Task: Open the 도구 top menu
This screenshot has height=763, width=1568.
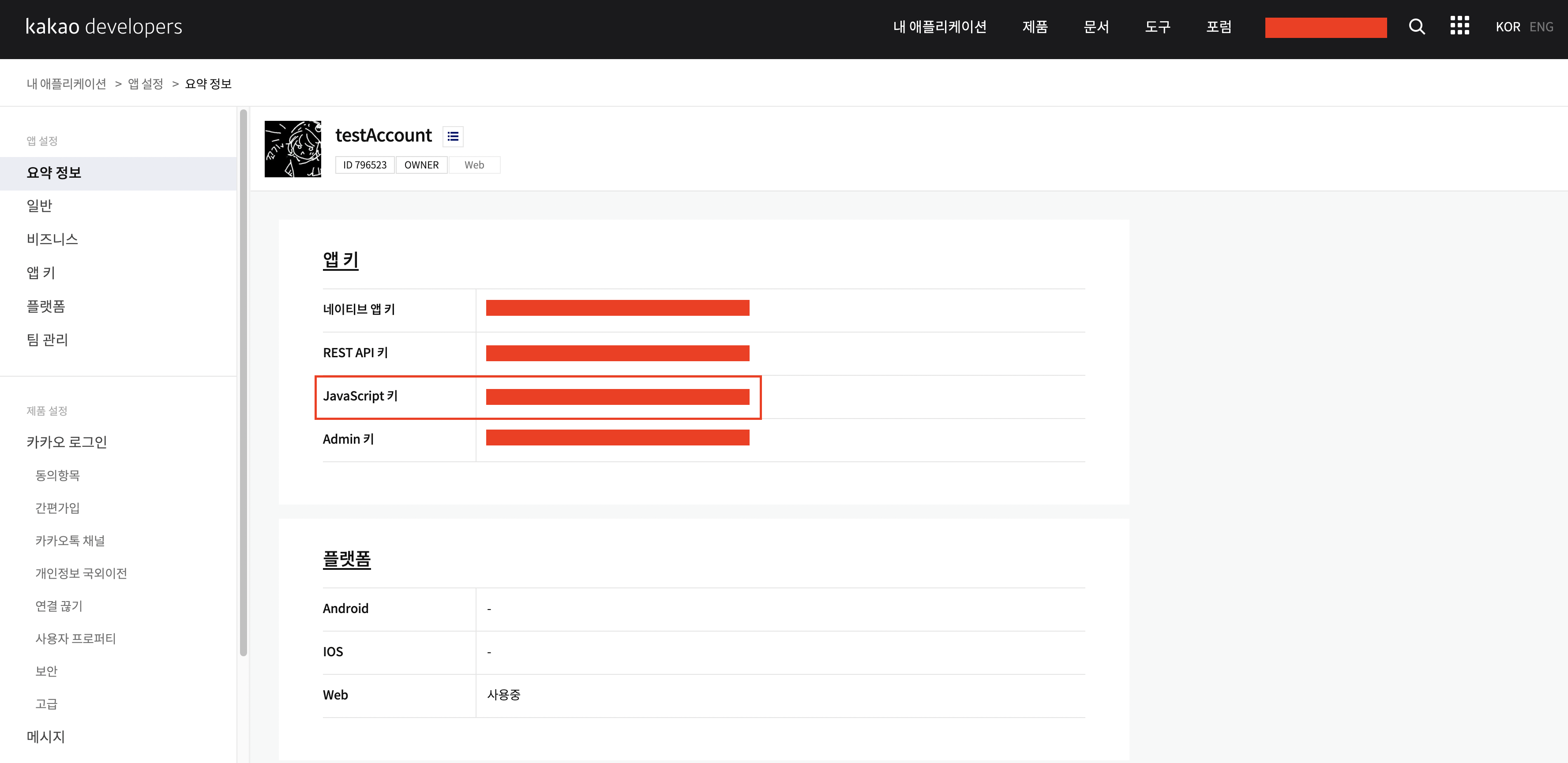Action: pyautogui.click(x=1157, y=27)
